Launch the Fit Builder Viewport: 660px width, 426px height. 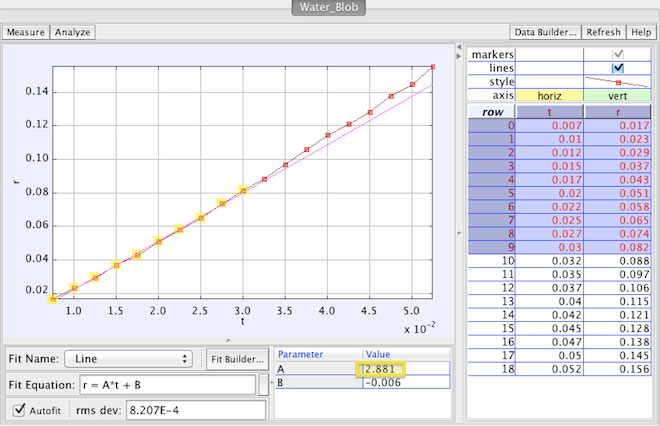(236, 358)
